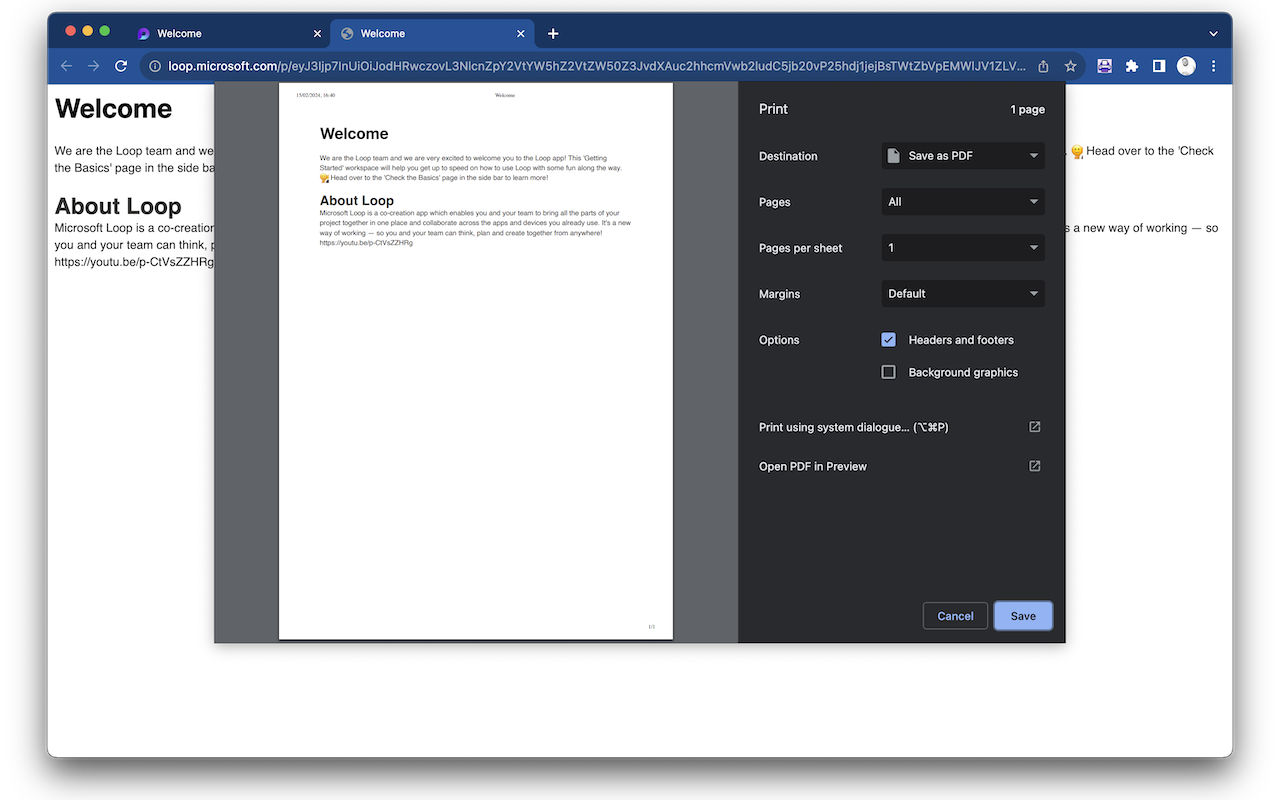Click the Loop favicon on first tab

144,33
